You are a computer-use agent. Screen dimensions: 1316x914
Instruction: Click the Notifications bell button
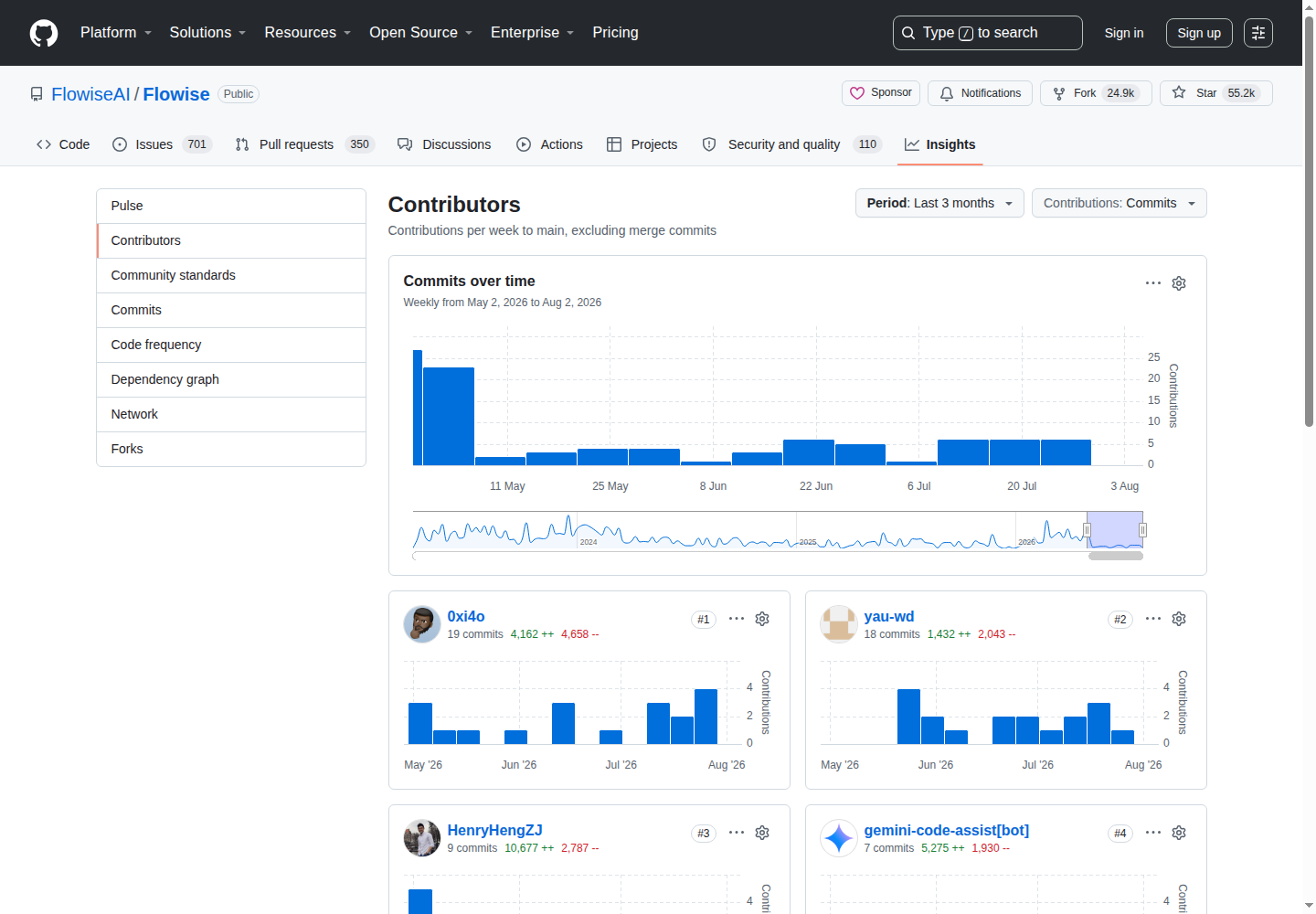pyautogui.click(x=980, y=93)
